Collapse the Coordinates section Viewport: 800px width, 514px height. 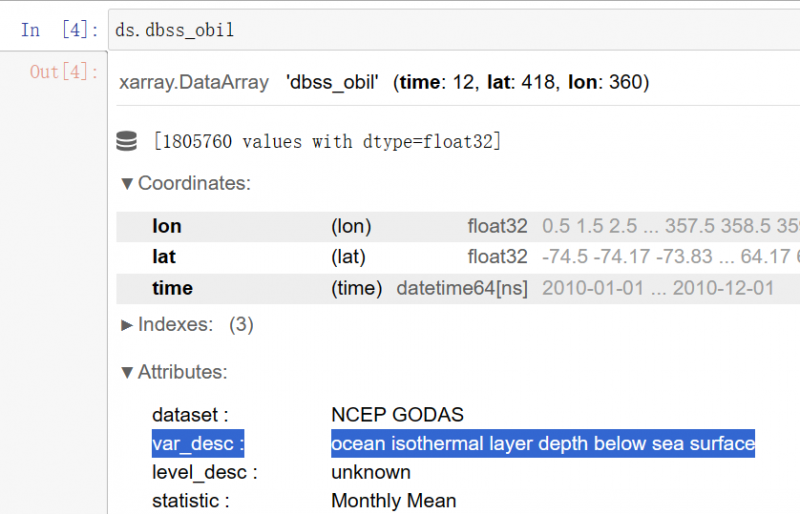pos(127,184)
